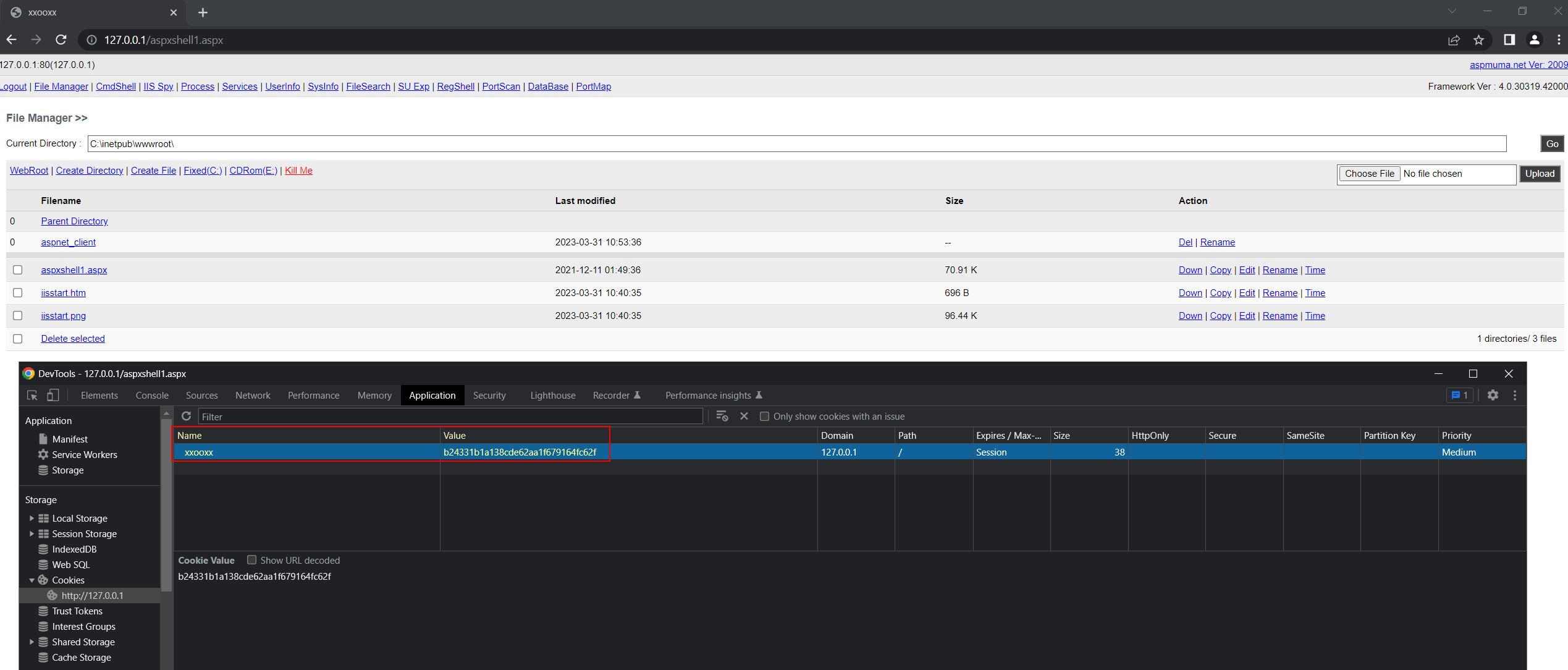Check the iisstart.png file checkbox
Image resolution: width=1568 pixels, height=670 pixels.
(17, 315)
